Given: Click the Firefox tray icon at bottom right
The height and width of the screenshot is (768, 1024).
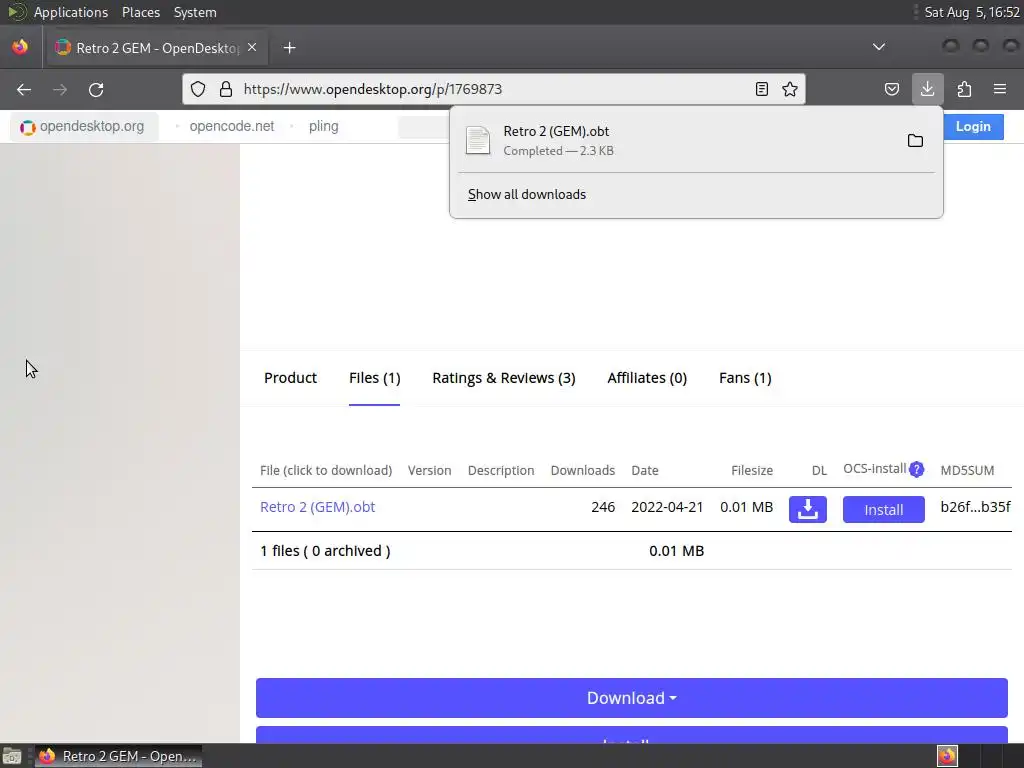Looking at the screenshot, I should 947,756.
